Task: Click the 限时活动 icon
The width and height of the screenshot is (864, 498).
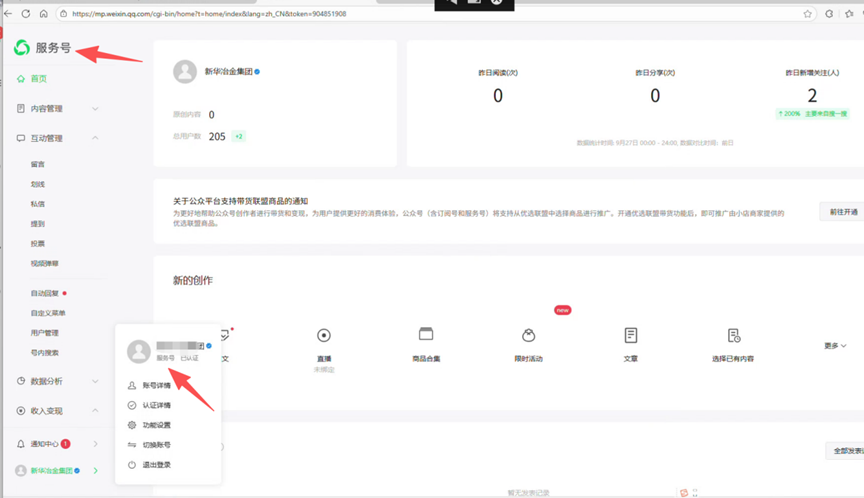Action: pyautogui.click(x=528, y=335)
